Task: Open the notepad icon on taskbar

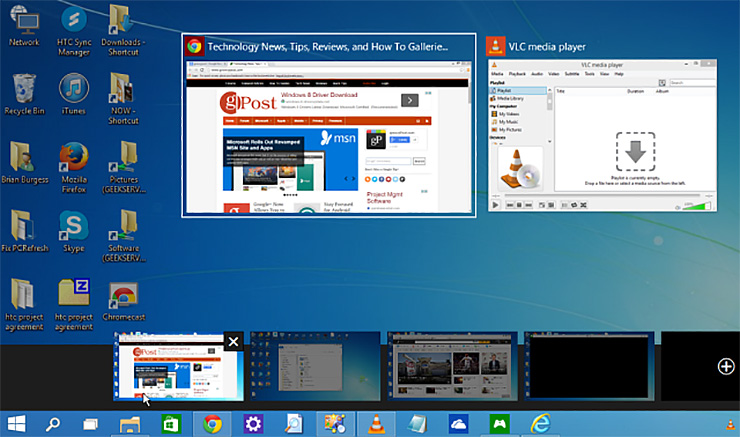Action: click(417, 424)
